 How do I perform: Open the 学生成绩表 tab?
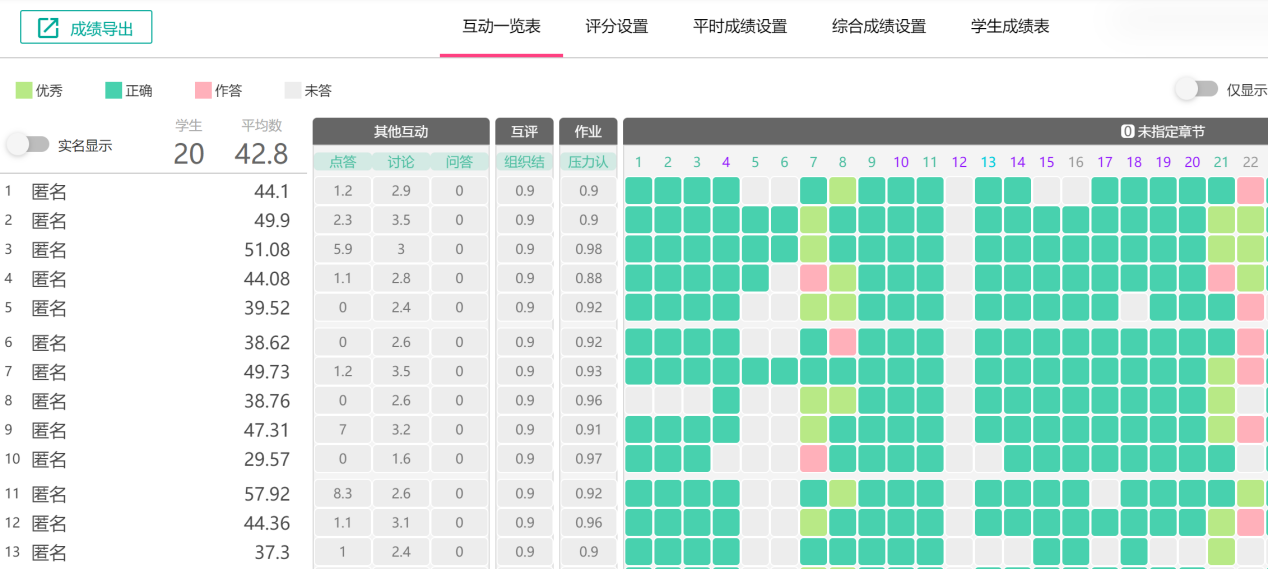1010,27
